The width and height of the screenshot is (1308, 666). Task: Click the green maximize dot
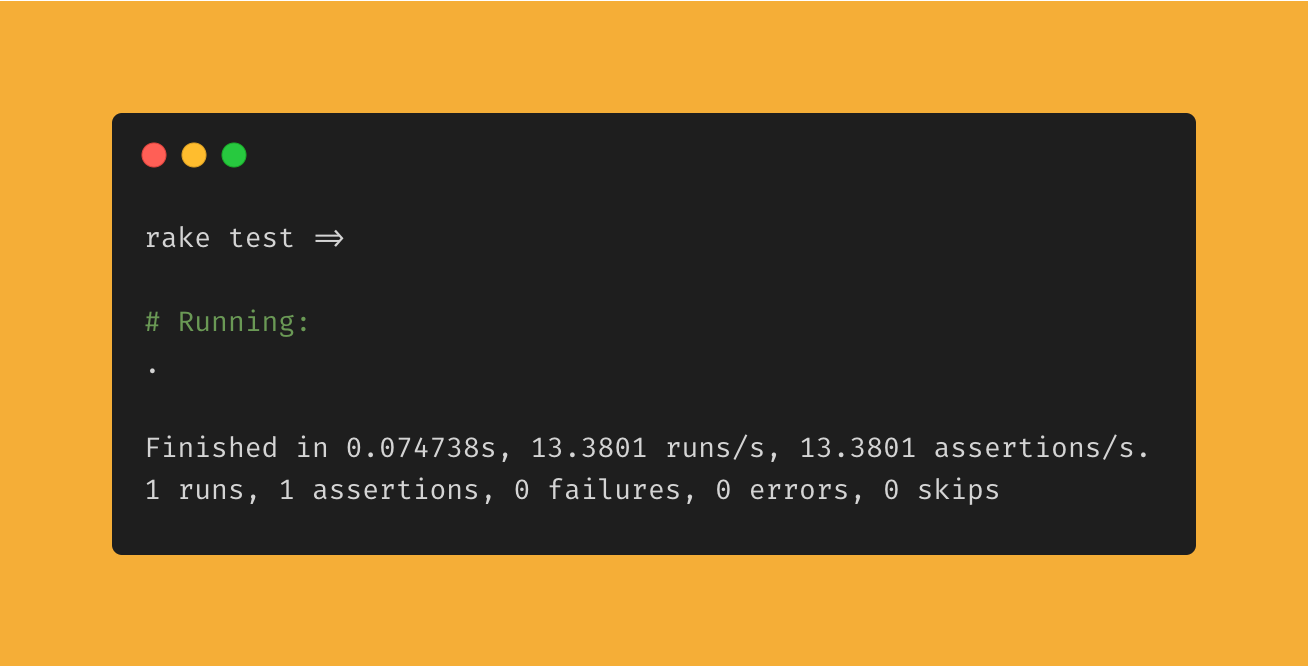click(234, 155)
